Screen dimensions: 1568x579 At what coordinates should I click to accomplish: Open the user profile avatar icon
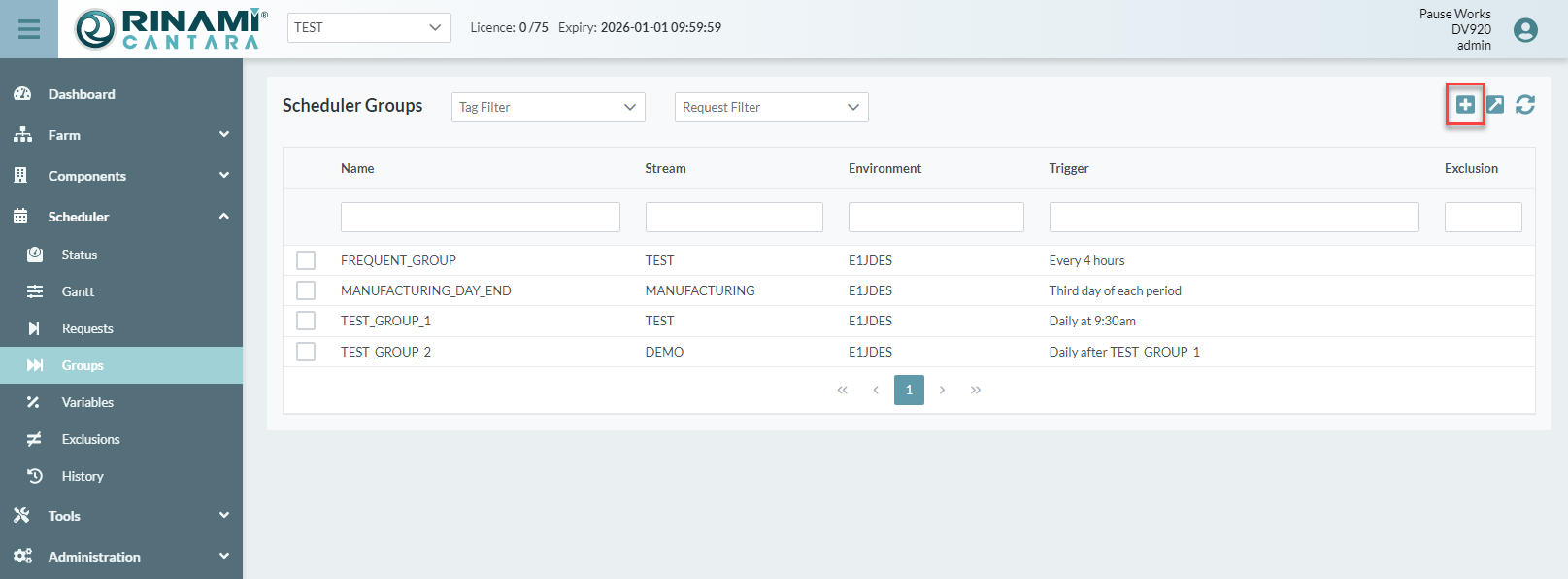1525,30
